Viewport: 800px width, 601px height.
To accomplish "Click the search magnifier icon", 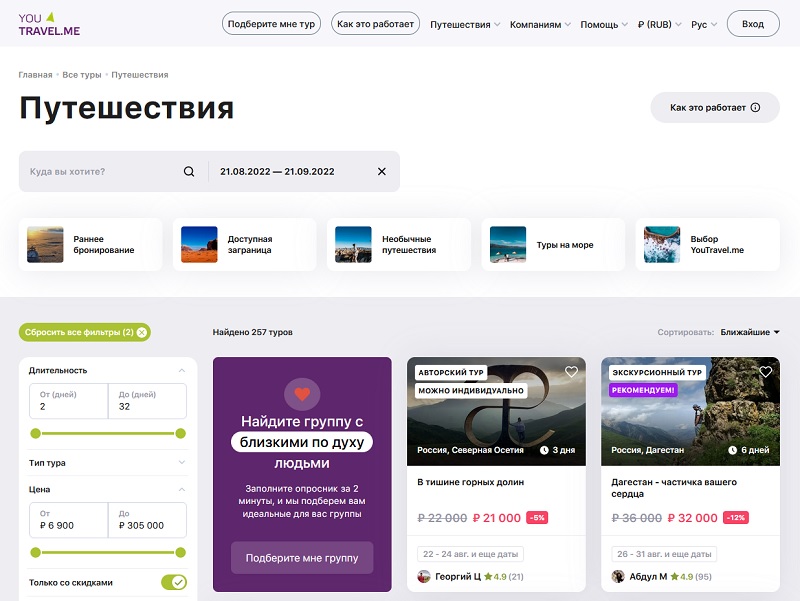I will (x=188, y=170).
